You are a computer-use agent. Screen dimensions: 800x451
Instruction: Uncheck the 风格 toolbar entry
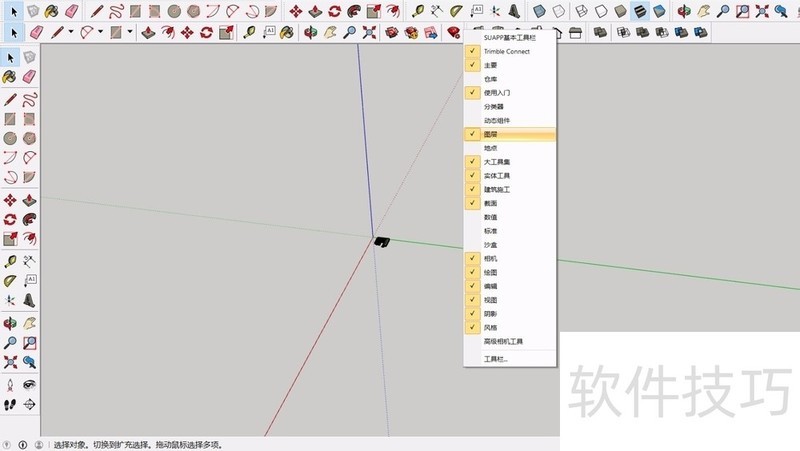coord(509,328)
